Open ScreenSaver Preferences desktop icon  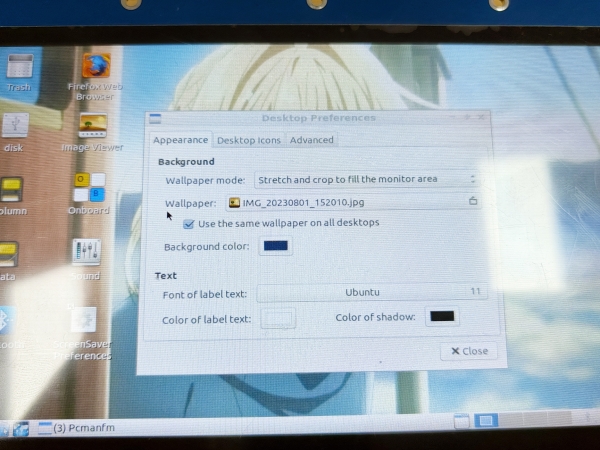pyautogui.click(x=83, y=322)
